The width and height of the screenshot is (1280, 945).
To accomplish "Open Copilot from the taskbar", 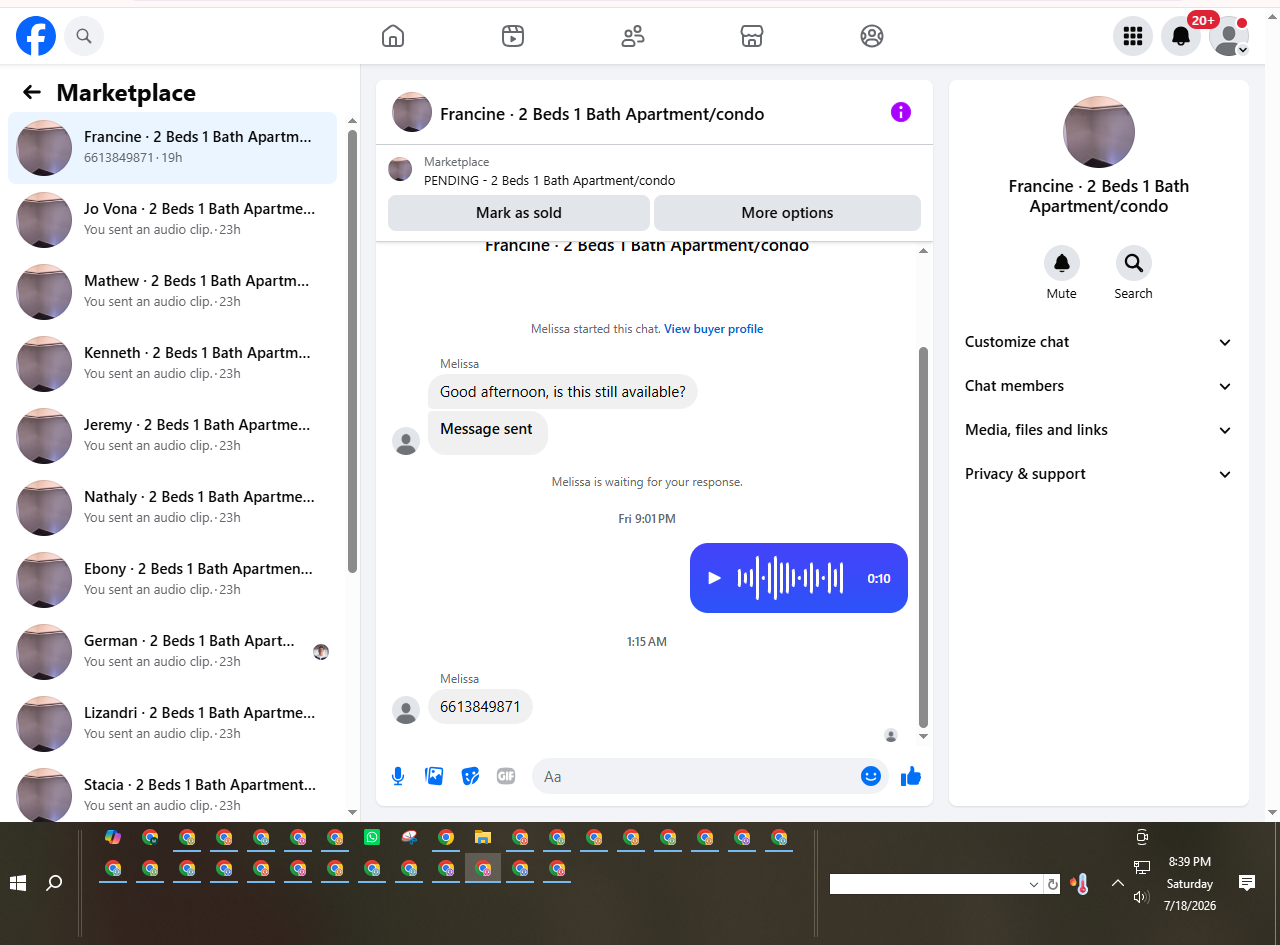I will pos(113,837).
